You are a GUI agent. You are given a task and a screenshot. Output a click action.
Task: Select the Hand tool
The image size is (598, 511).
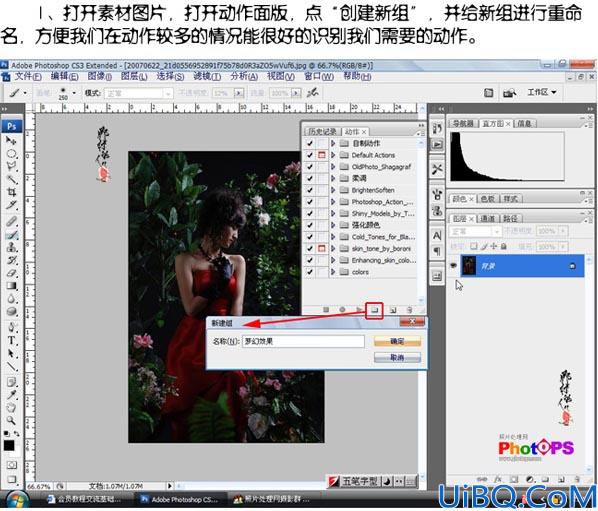[11, 408]
